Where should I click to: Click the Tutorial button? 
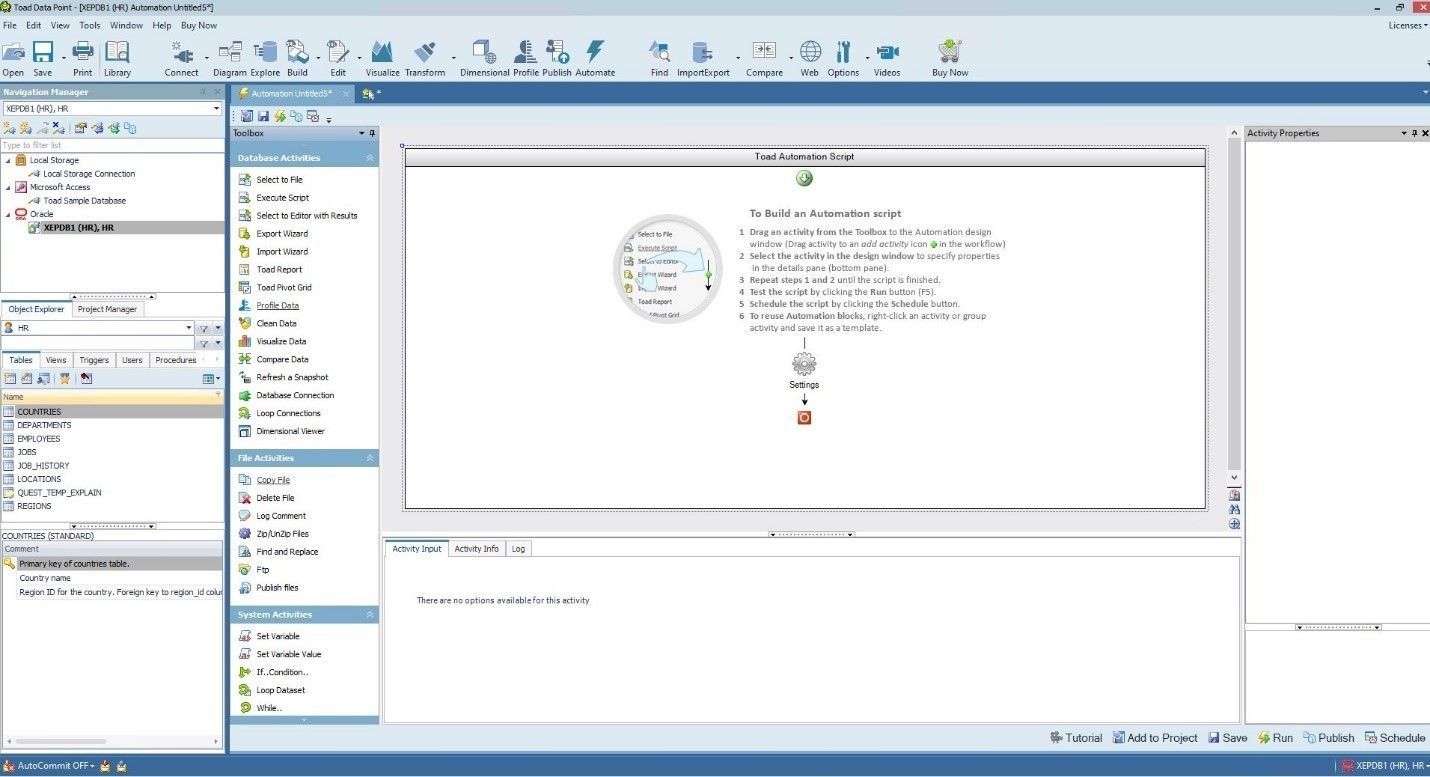click(1076, 738)
